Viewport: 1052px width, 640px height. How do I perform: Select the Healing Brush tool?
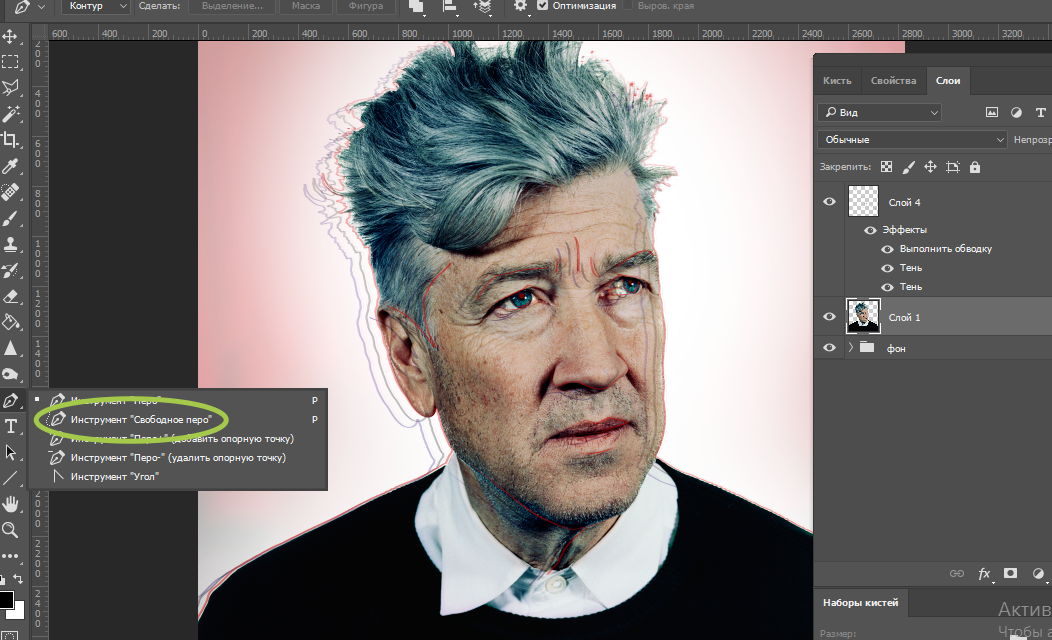tap(10, 192)
